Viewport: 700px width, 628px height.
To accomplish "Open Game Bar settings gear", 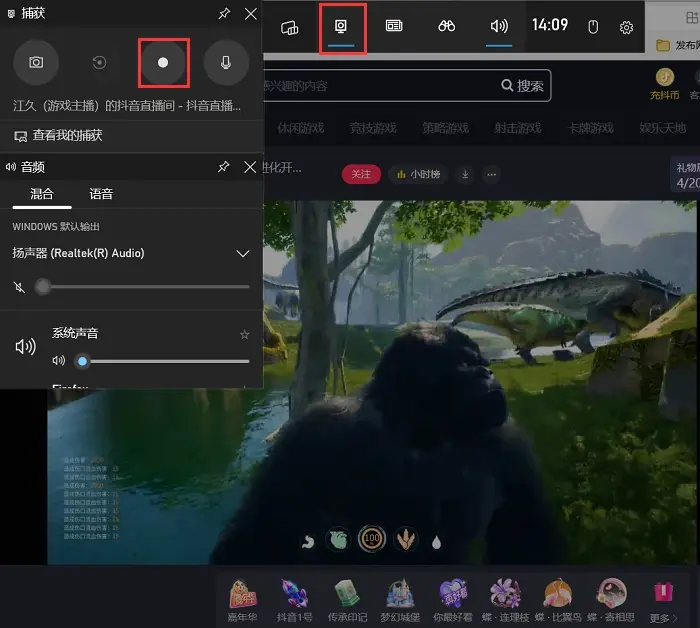I will pos(626,28).
